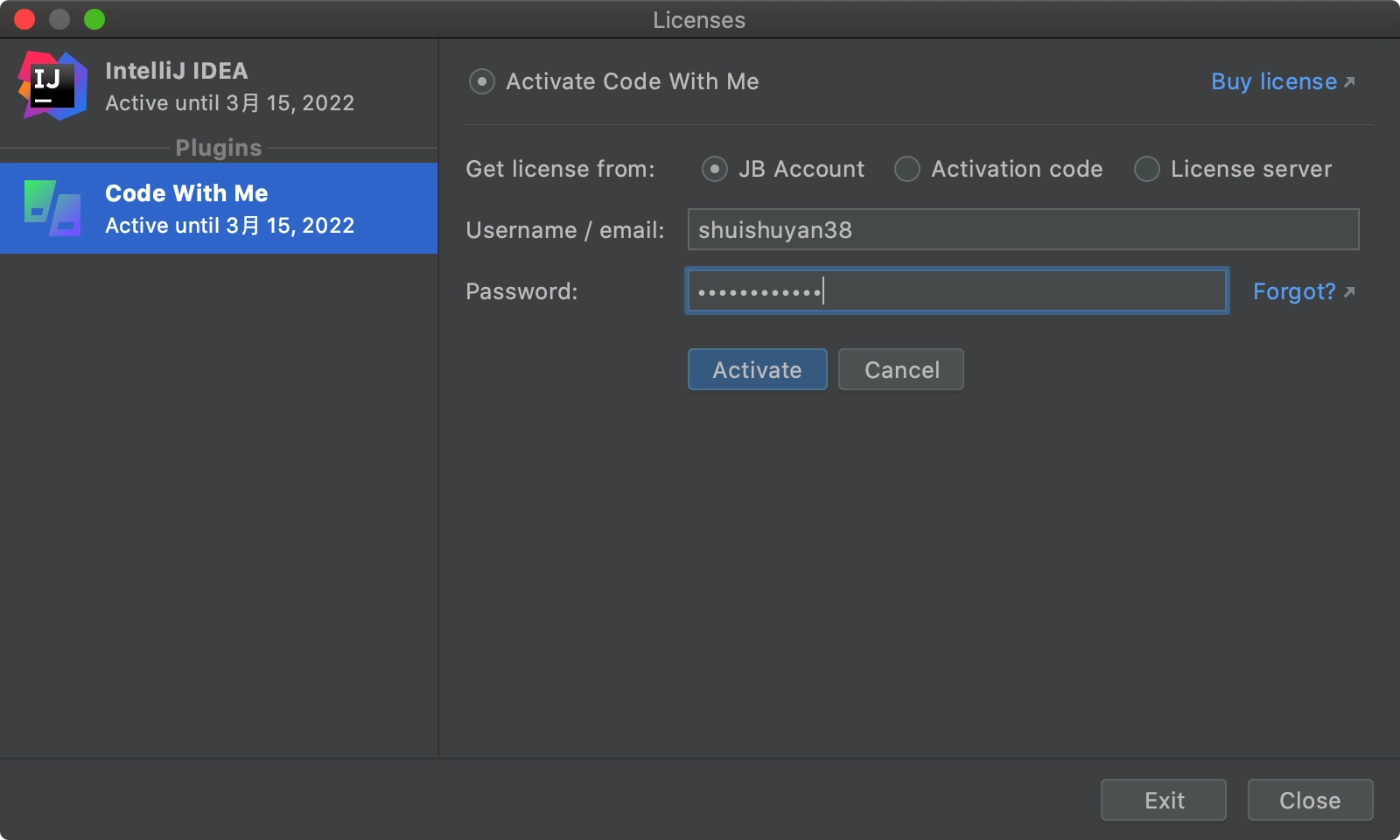Click the Plugins section header text
This screenshot has height=840, width=1400.
tap(219, 148)
